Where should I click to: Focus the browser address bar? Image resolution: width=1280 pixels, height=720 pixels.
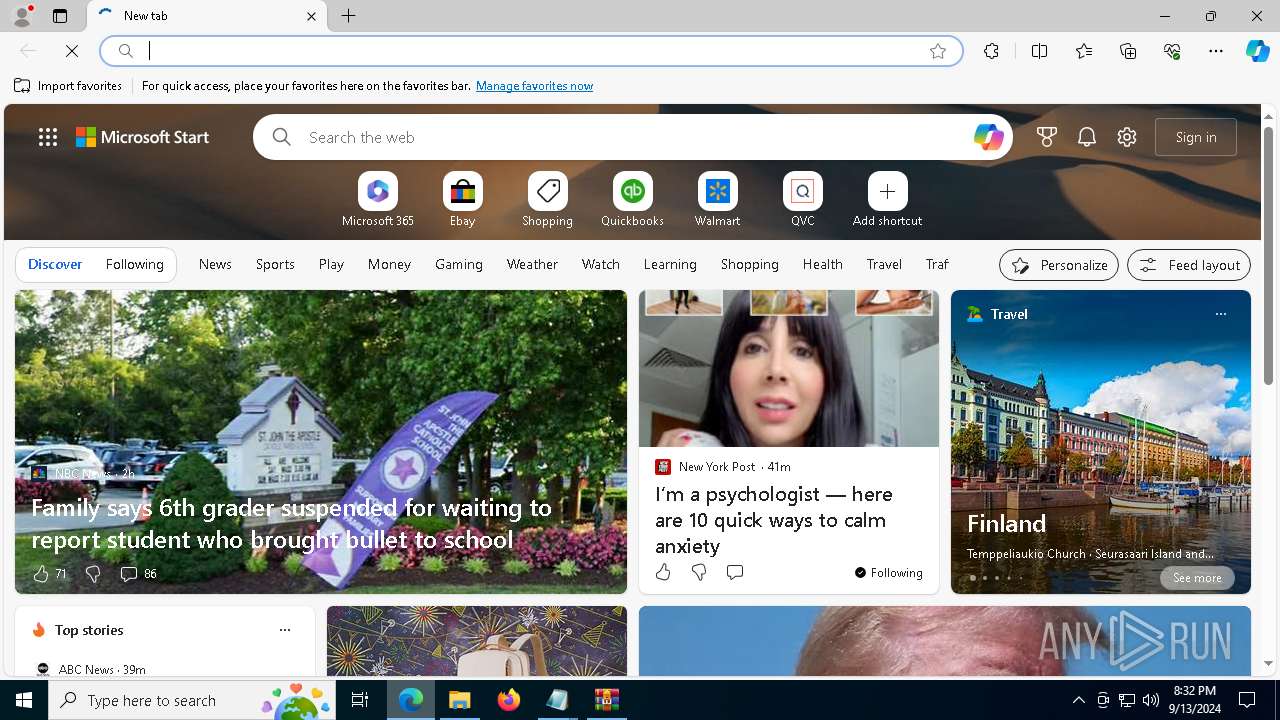click(x=530, y=51)
